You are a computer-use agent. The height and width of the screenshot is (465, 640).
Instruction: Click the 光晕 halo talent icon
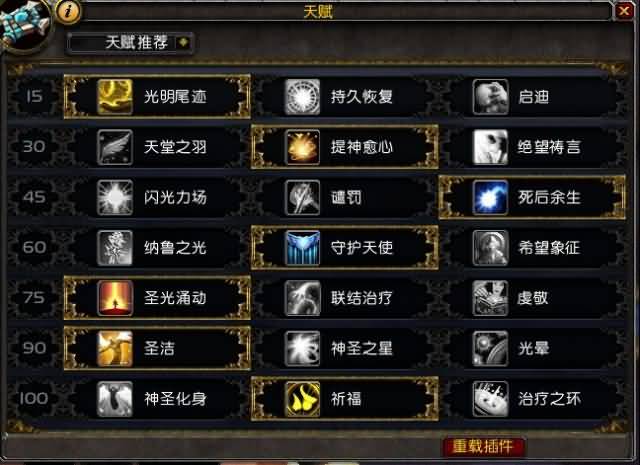490,348
